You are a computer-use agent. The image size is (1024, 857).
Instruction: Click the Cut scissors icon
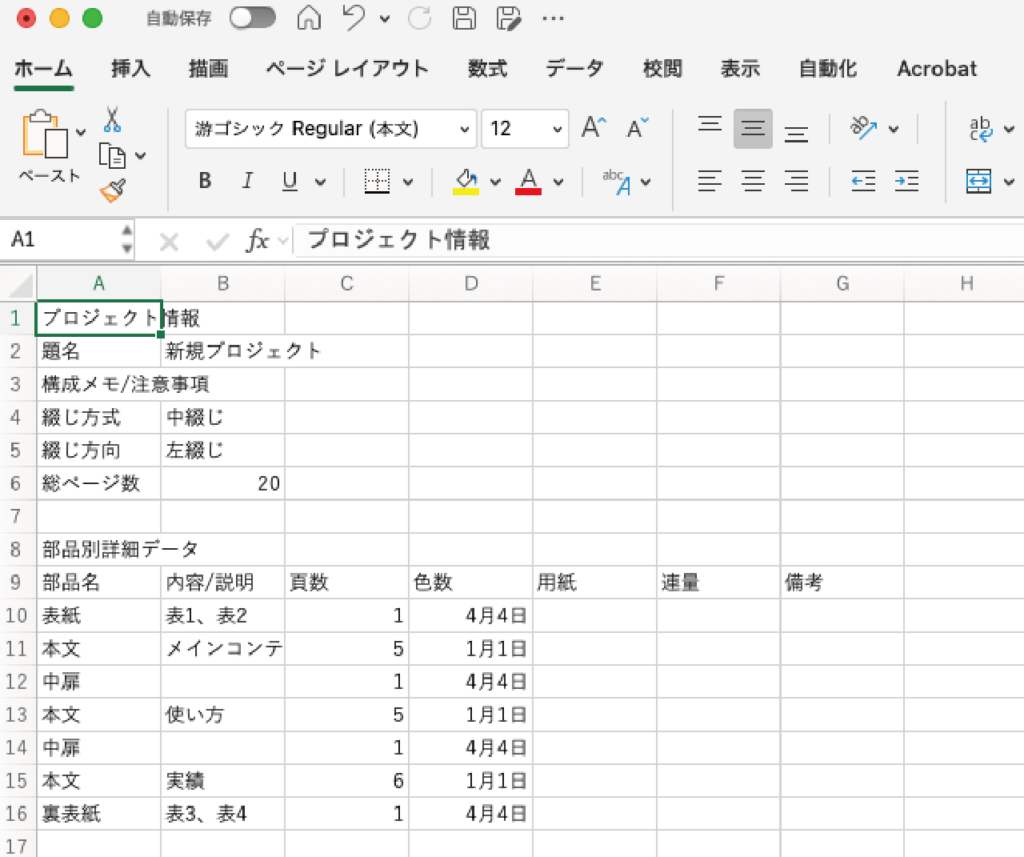point(112,120)
